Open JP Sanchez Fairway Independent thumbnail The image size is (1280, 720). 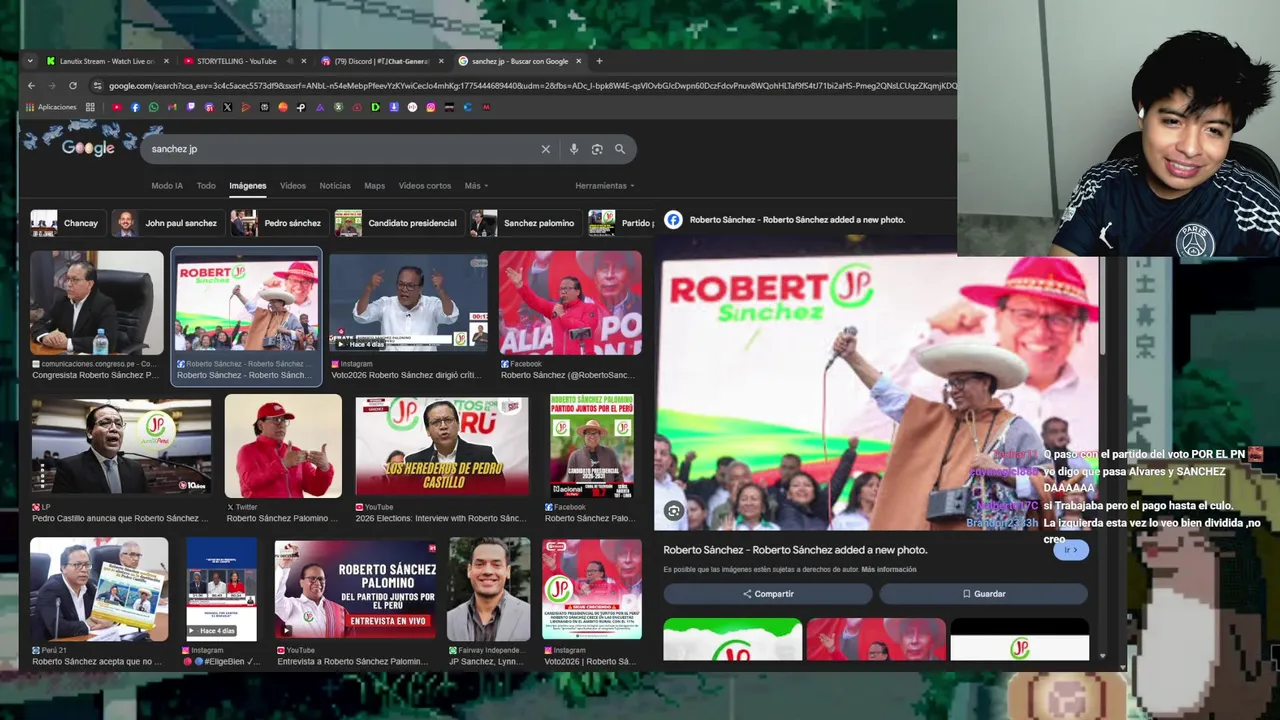(489, 589)
